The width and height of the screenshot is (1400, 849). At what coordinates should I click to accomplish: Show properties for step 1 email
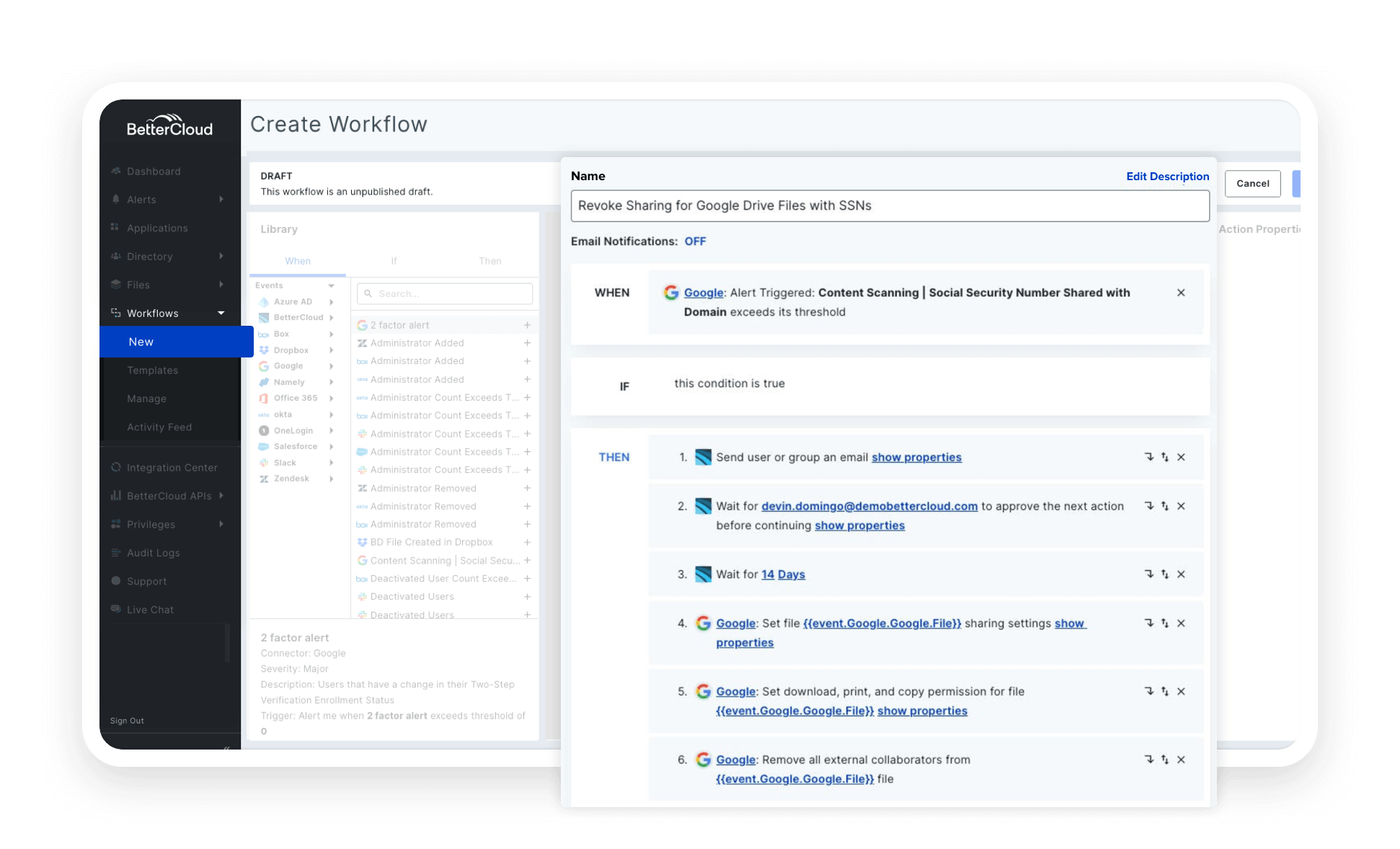click(916, 457)
